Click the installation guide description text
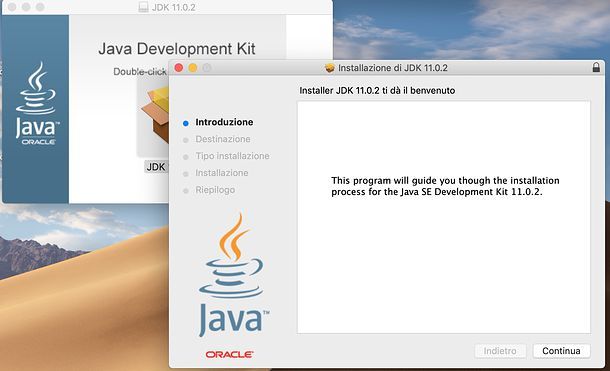 click(445, 186)
